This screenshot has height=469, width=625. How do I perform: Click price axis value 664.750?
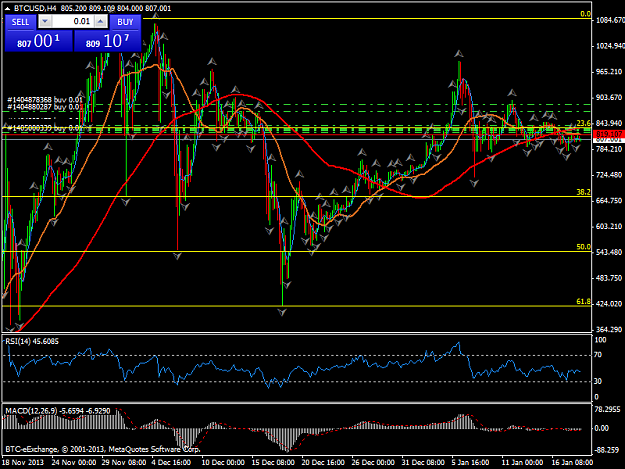click(609, 200)
